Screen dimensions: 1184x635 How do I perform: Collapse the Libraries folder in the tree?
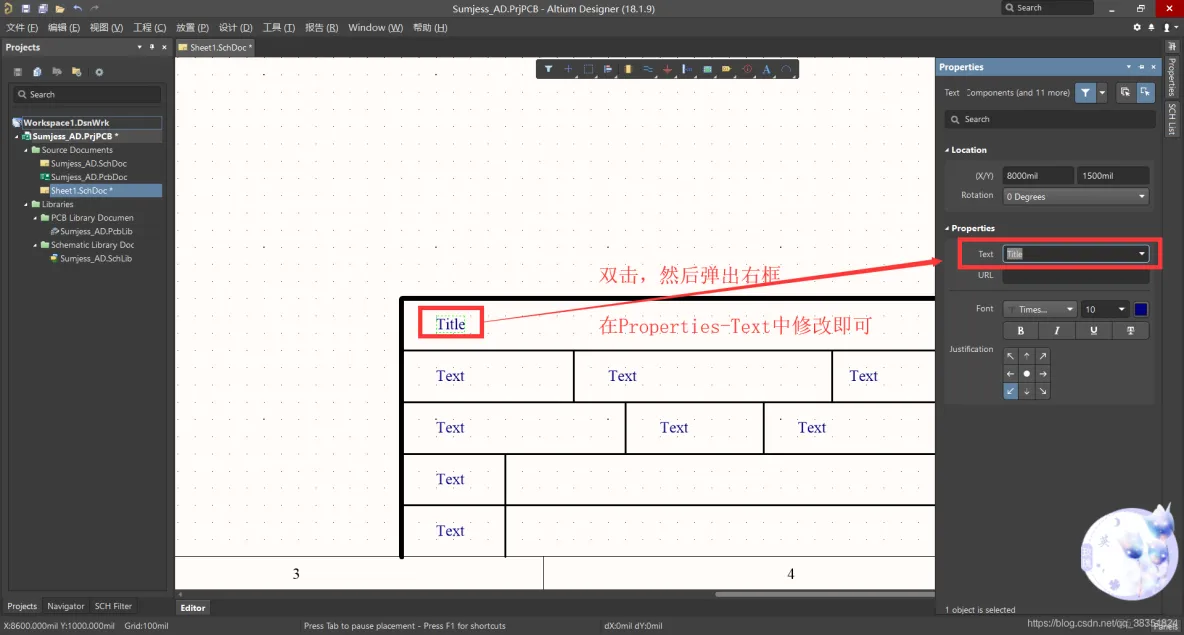pyautogui.click(x=26, y=205)
